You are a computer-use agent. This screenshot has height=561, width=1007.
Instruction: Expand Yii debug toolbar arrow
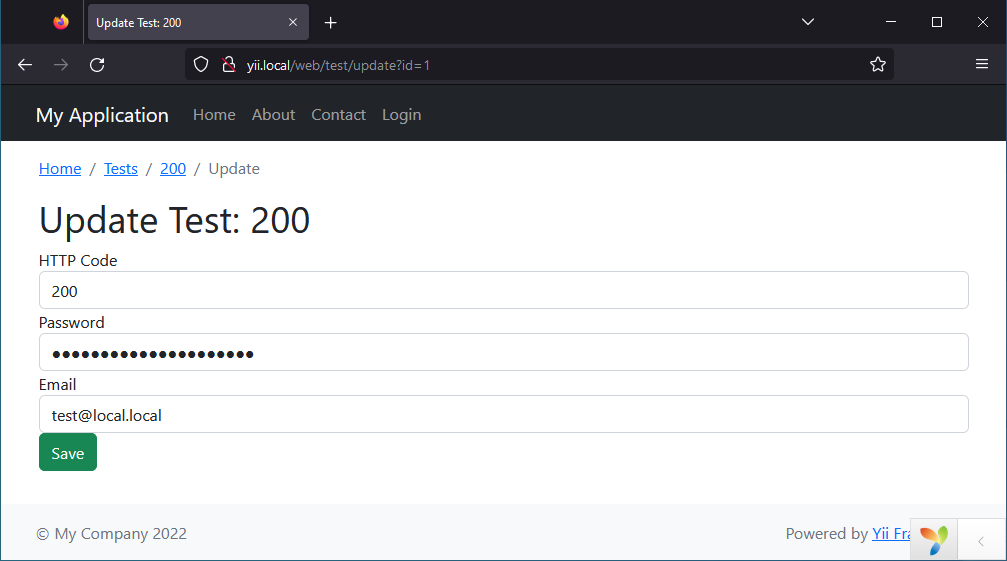click(981, 541)
